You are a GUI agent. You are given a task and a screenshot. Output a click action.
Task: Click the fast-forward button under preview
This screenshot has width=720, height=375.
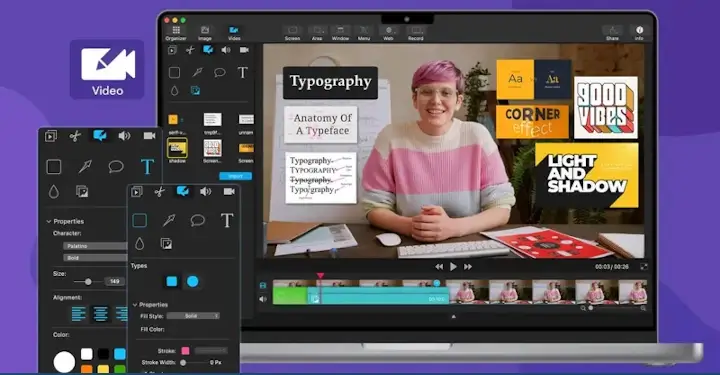(468, 267)
